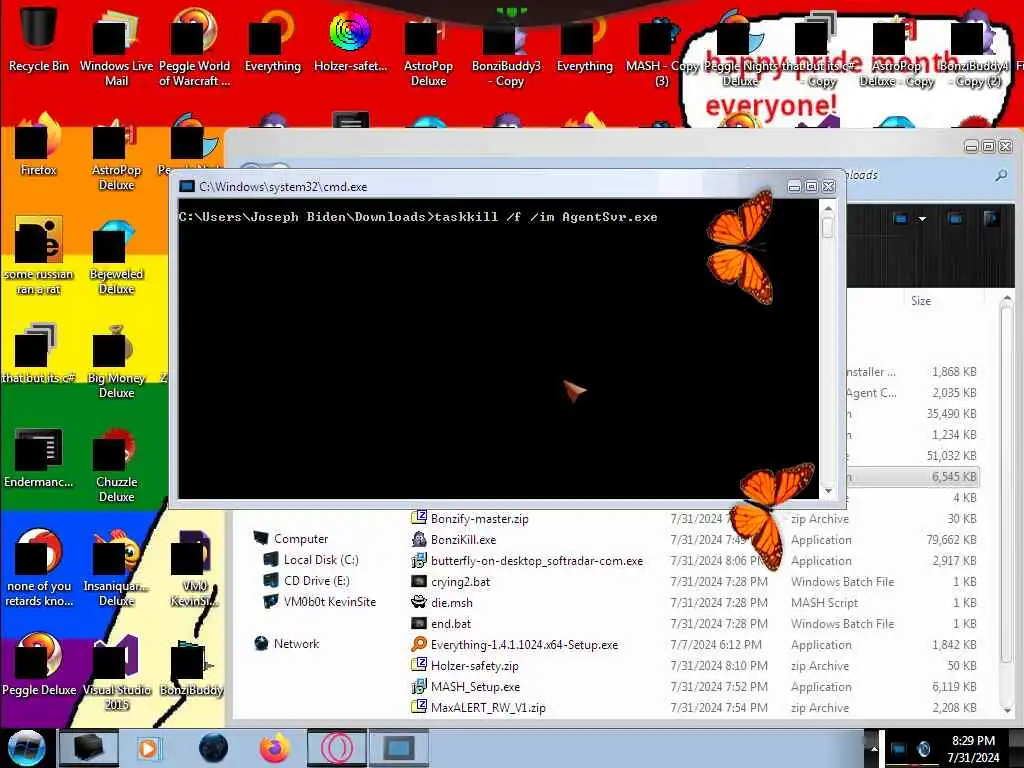Open the Windows Live Mail desktop icon
The width and height of the screenshot is (1024, 768).
coord(116,51)
